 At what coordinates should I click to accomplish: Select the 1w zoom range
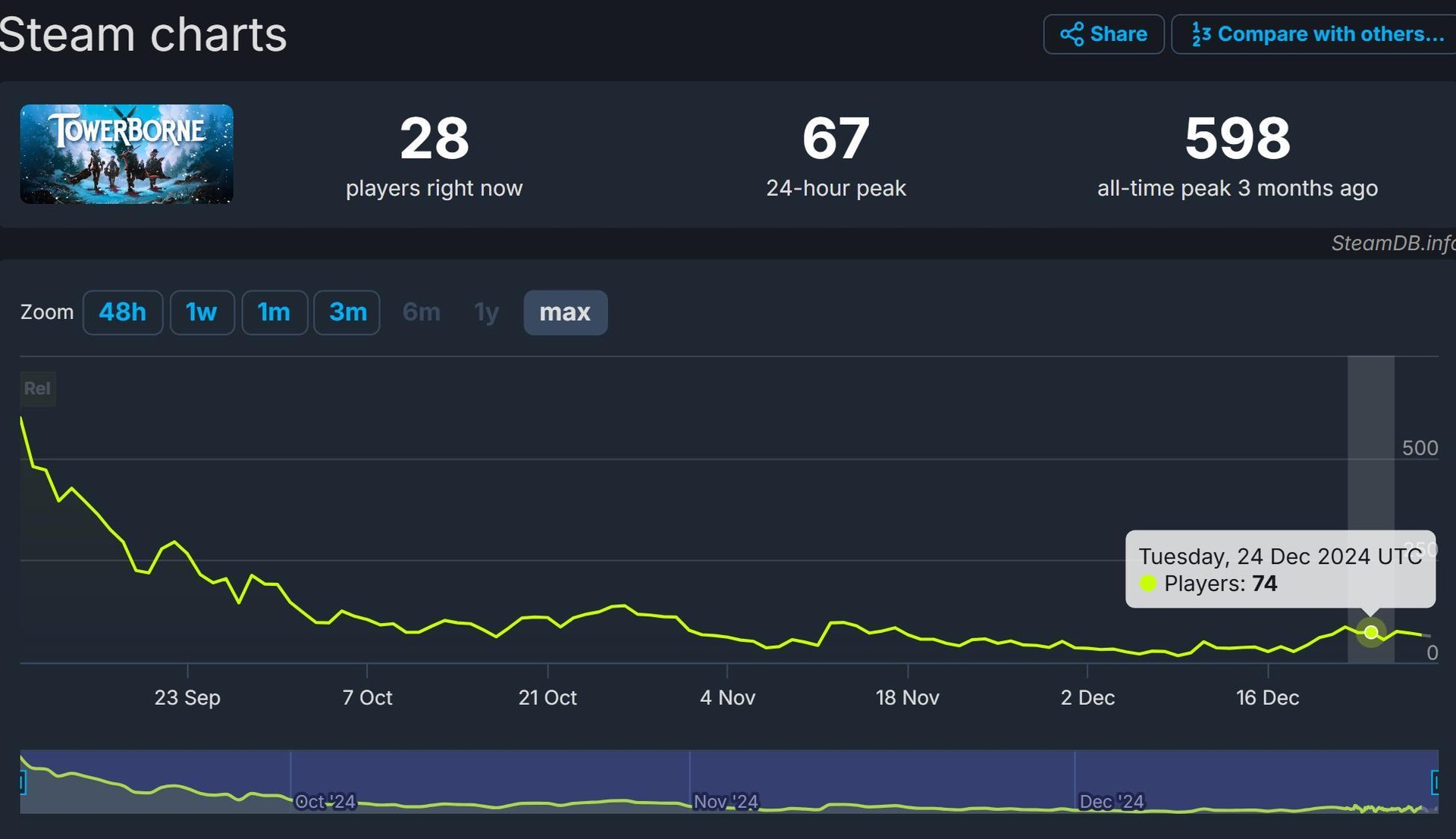tap(202, 312)
